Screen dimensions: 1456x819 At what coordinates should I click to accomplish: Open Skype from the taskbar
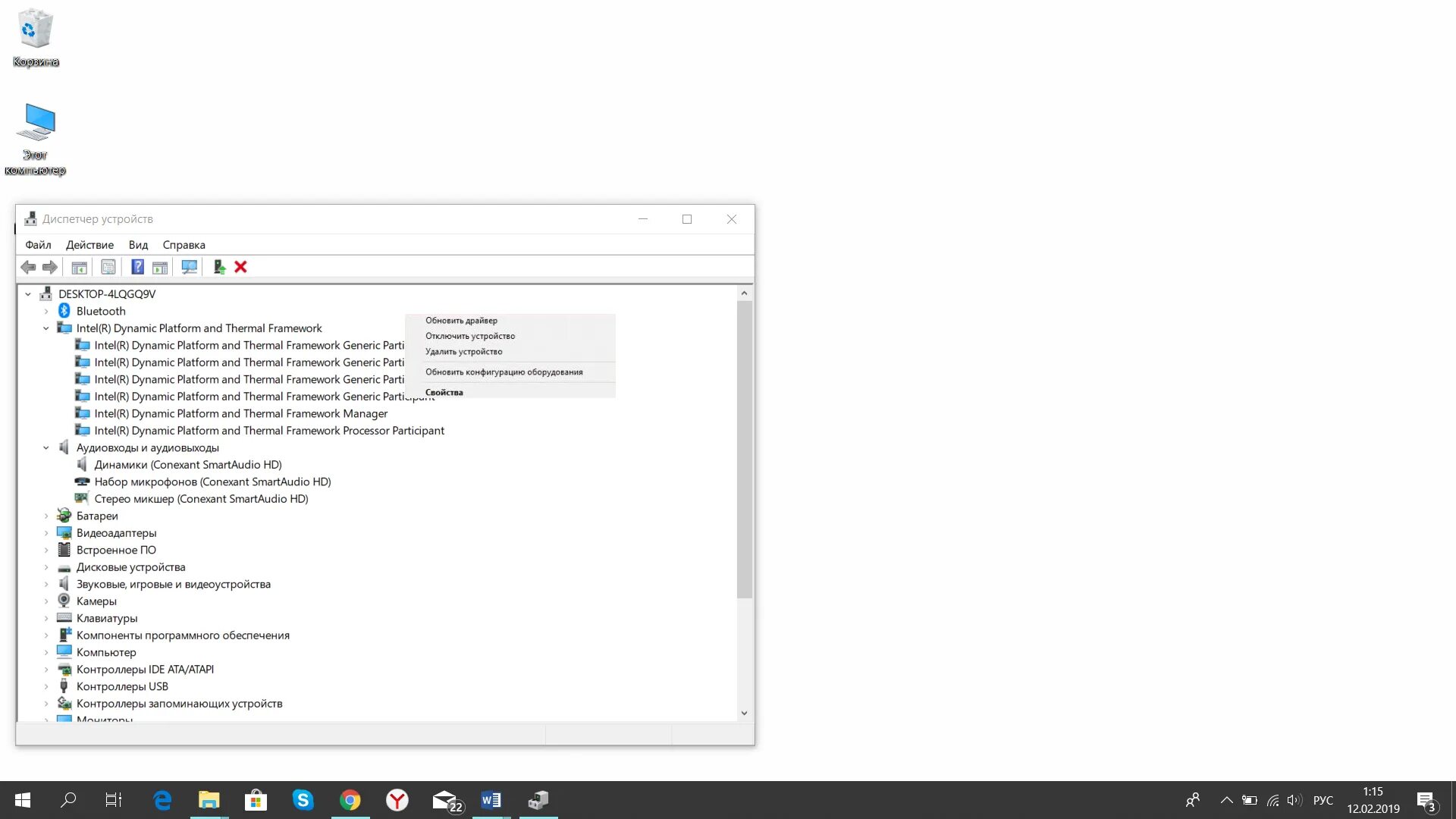(x=303, y=800)
